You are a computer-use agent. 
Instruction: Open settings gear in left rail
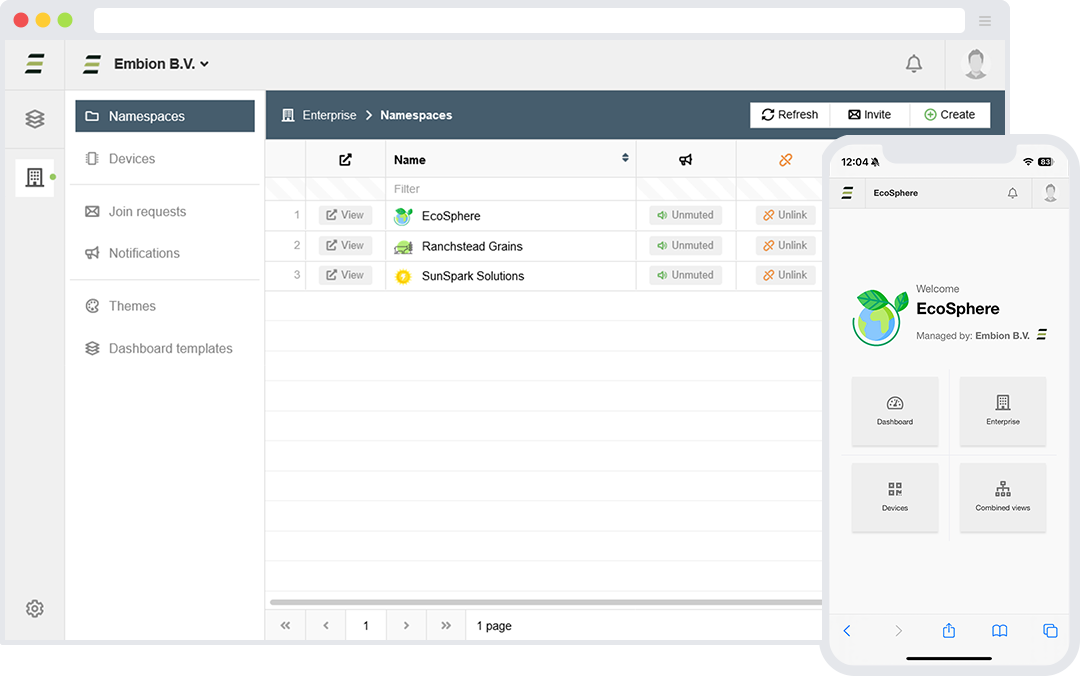click(x=35, y=608)
